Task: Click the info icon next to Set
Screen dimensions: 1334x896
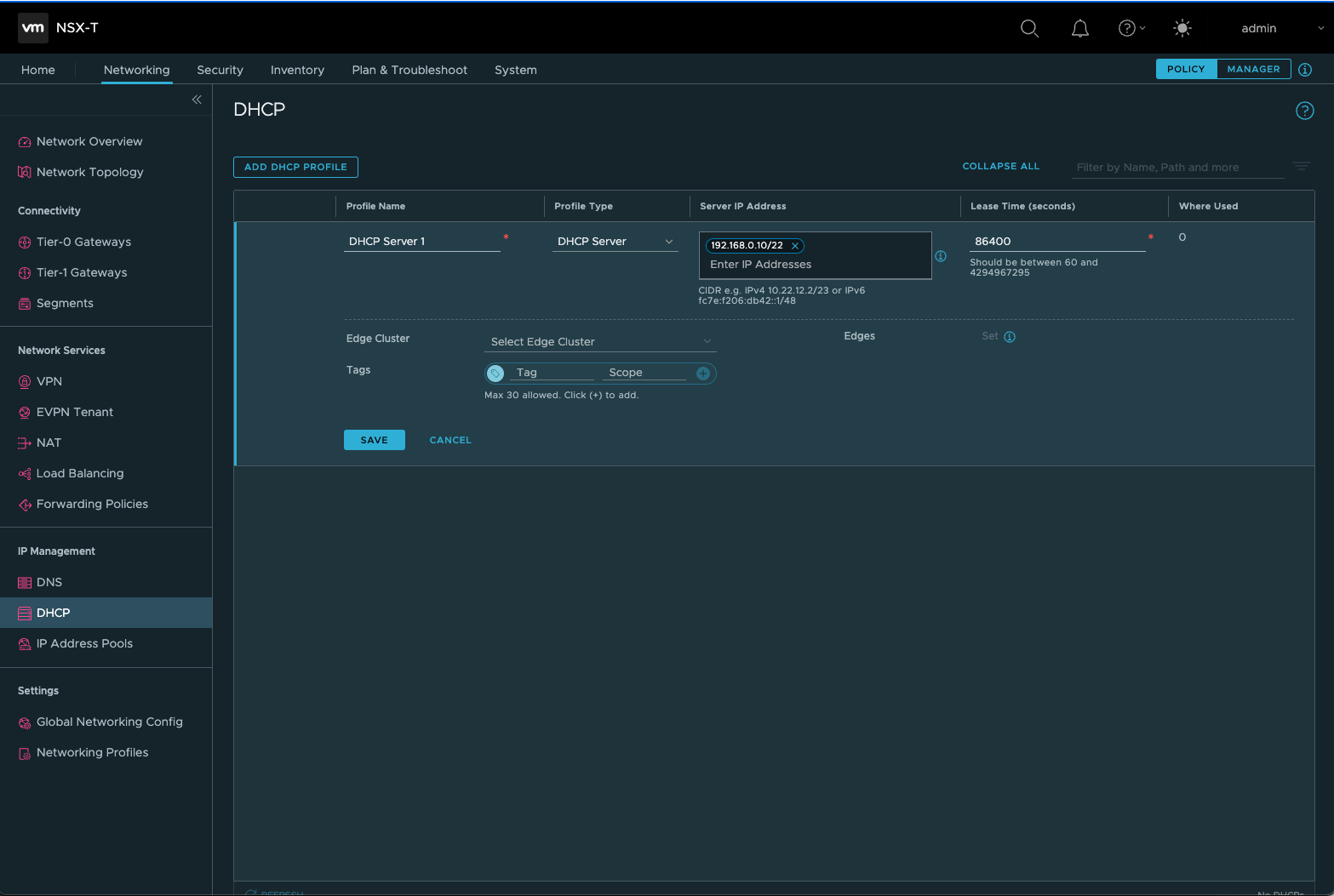Action: 1010,337
